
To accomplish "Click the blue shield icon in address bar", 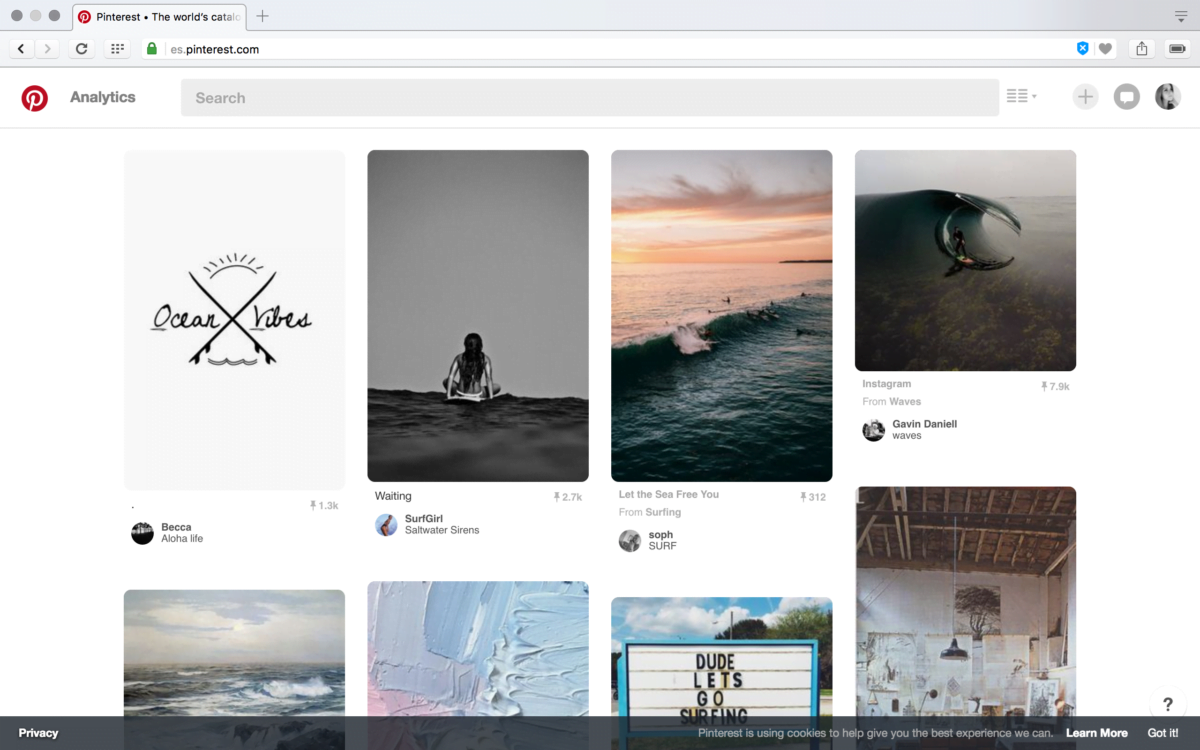I will click(1083, 49).
